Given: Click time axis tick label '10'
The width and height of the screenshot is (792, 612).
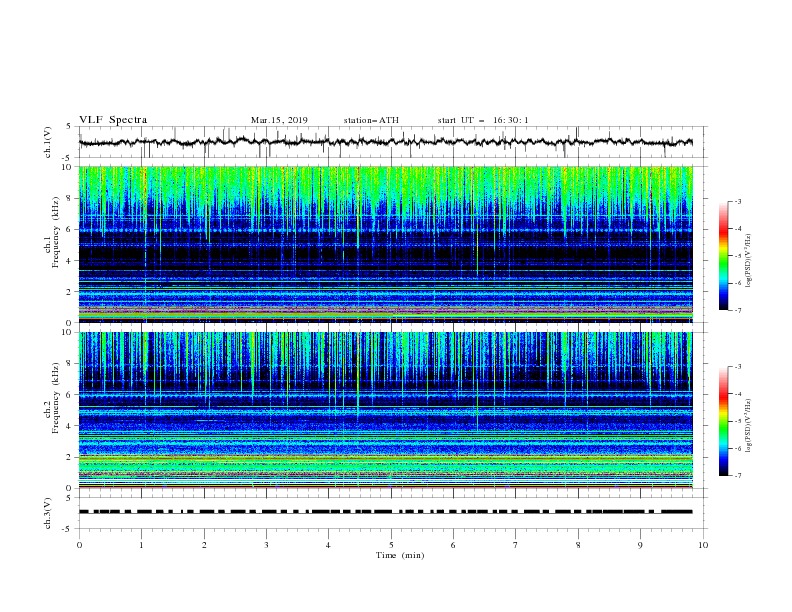Looking at the screenshot, I should (x=703, y=545).
